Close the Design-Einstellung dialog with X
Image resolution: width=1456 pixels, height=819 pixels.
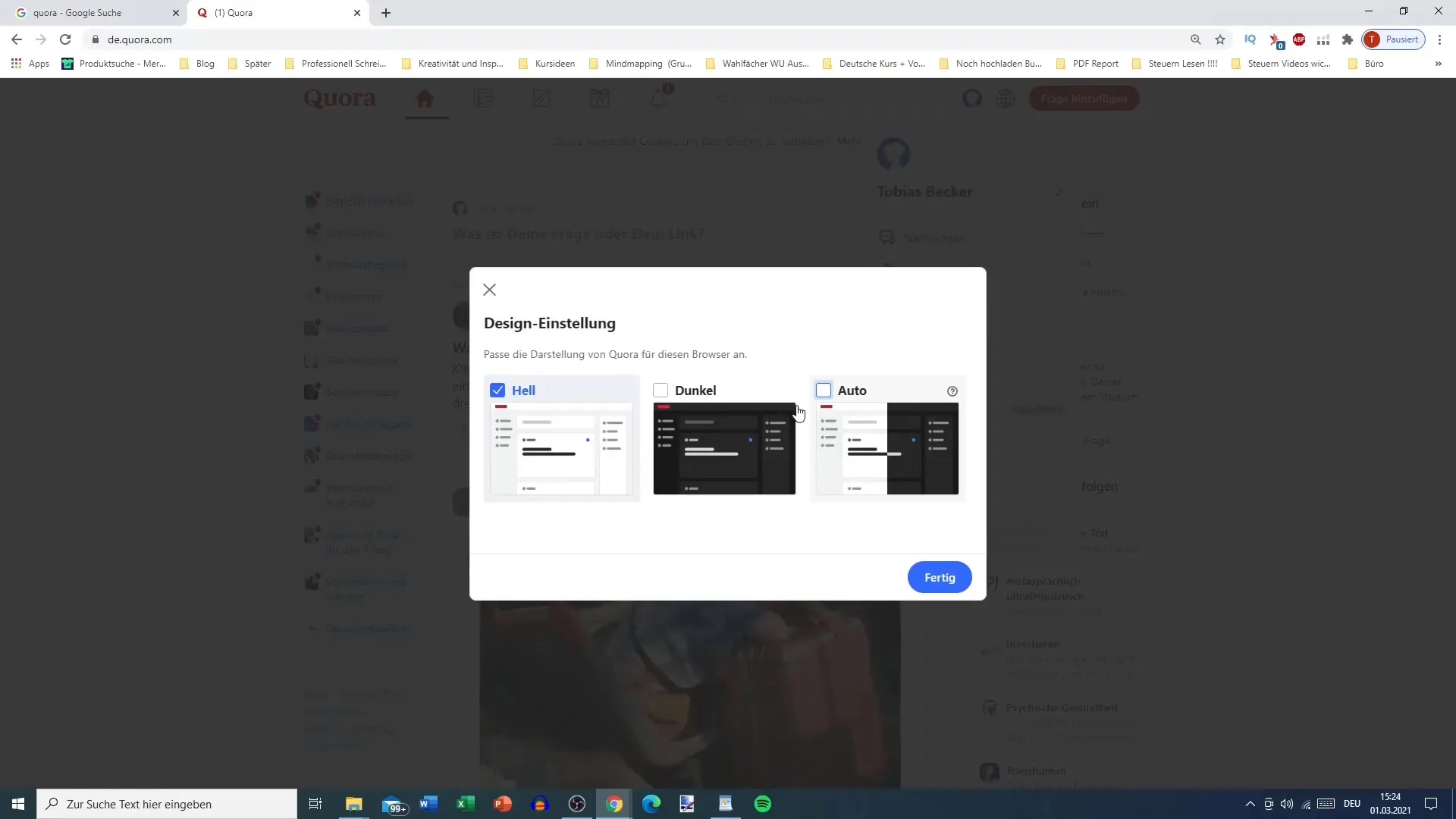(x=490, y=290)
